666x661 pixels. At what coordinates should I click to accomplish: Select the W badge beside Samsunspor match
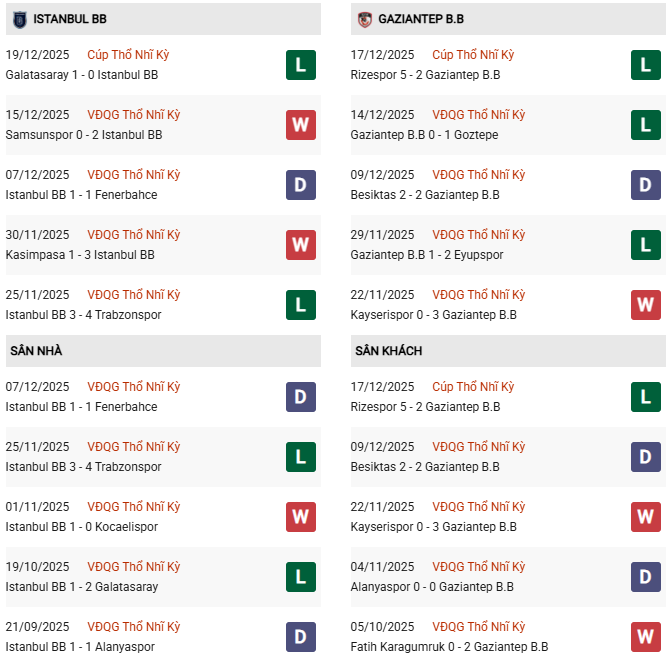(300, 125)
